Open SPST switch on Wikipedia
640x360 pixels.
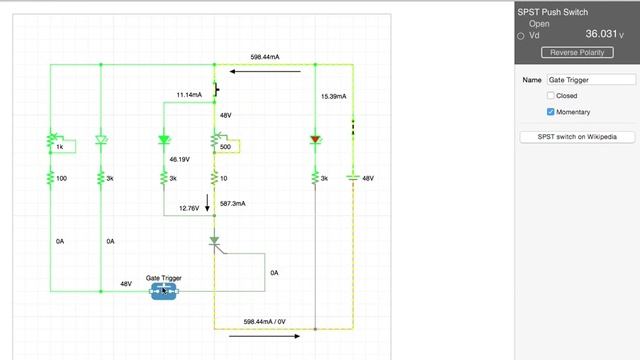[577, 137]
